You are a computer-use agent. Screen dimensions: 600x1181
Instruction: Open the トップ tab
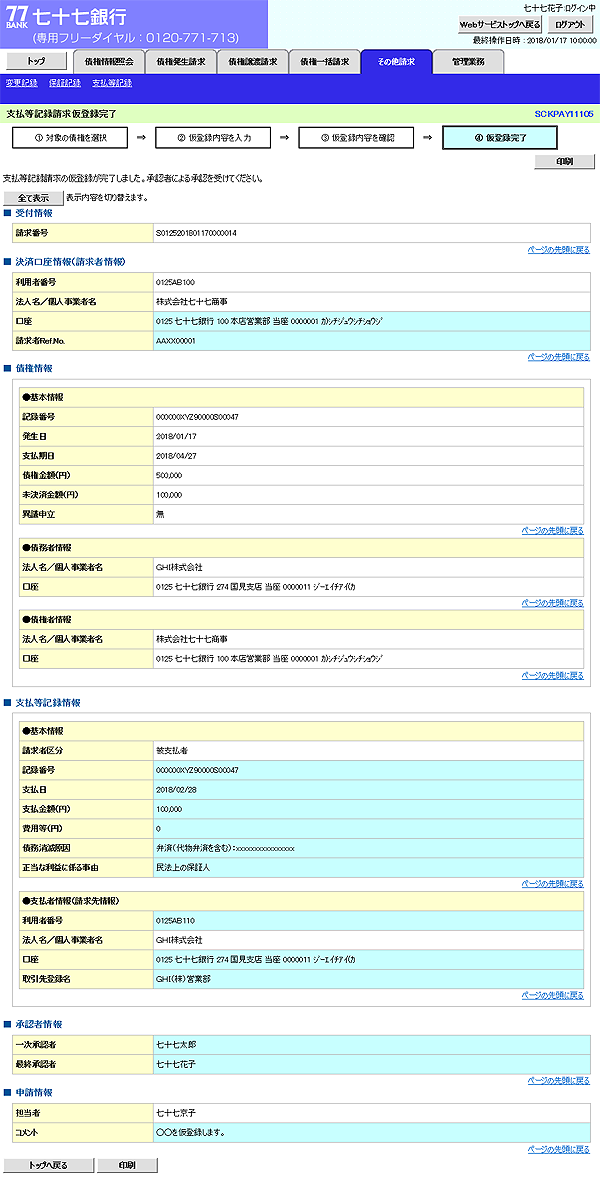(x=35, y=61)
